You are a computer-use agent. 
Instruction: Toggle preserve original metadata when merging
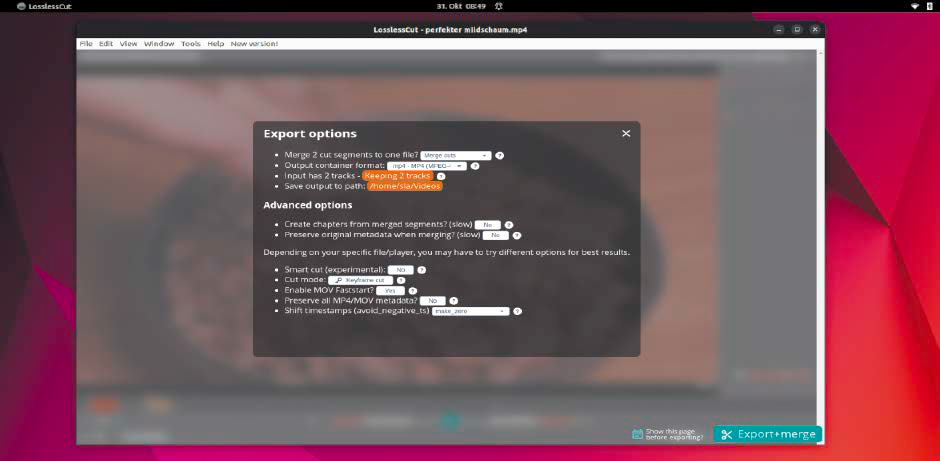(x=496, y=236)
